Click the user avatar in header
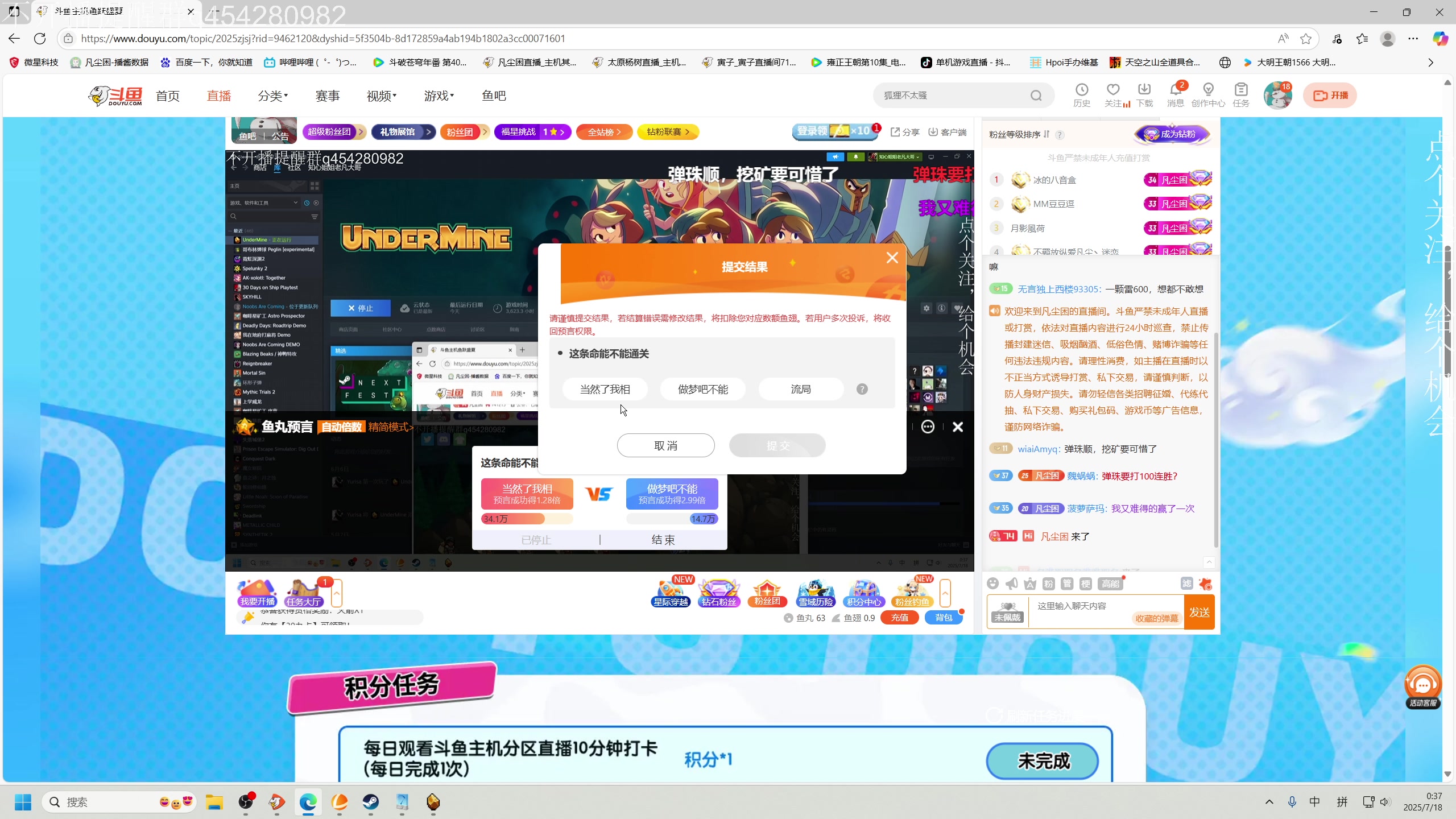 coord(1277,95)
